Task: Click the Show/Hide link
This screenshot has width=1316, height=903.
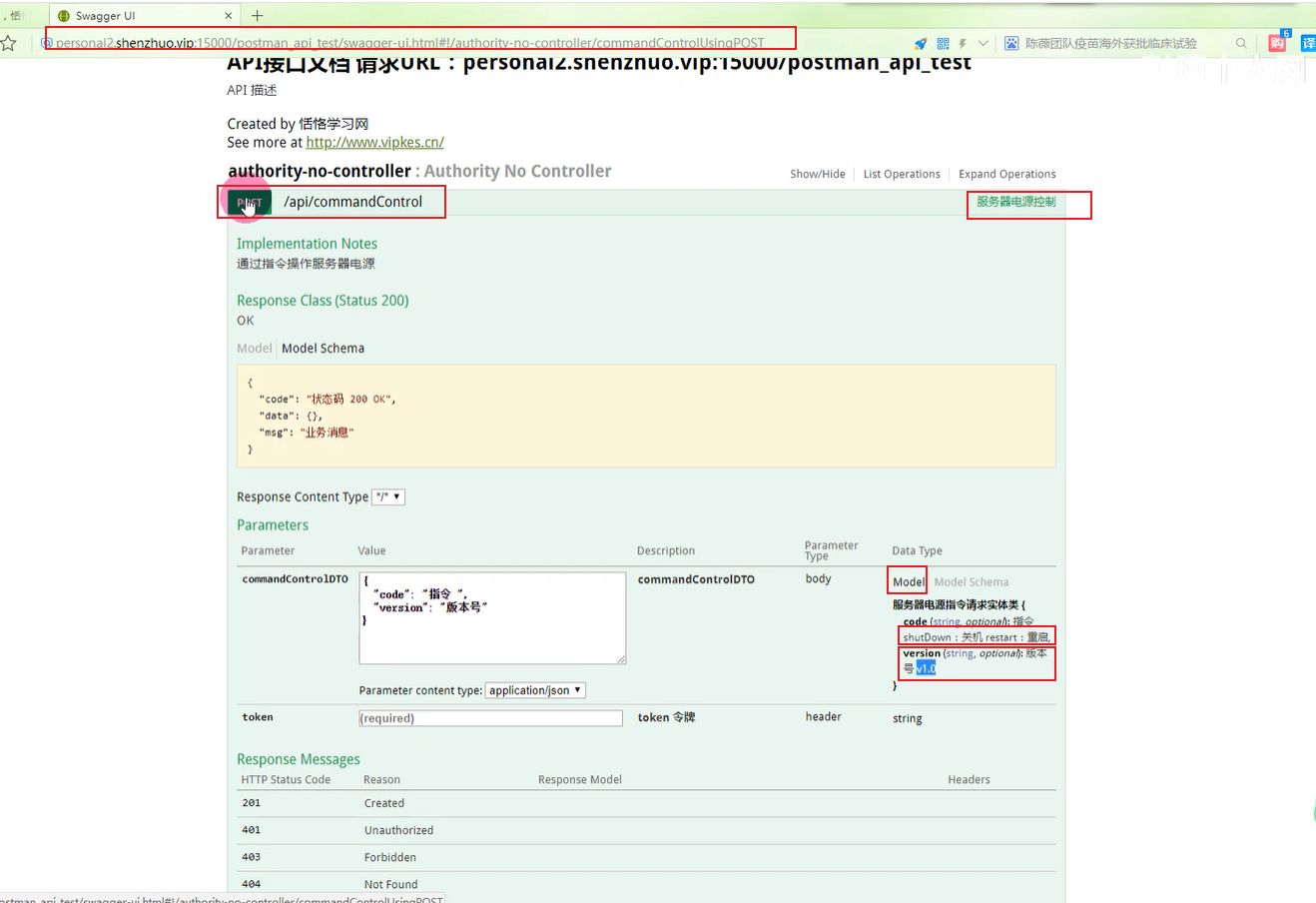Action: 817,174
